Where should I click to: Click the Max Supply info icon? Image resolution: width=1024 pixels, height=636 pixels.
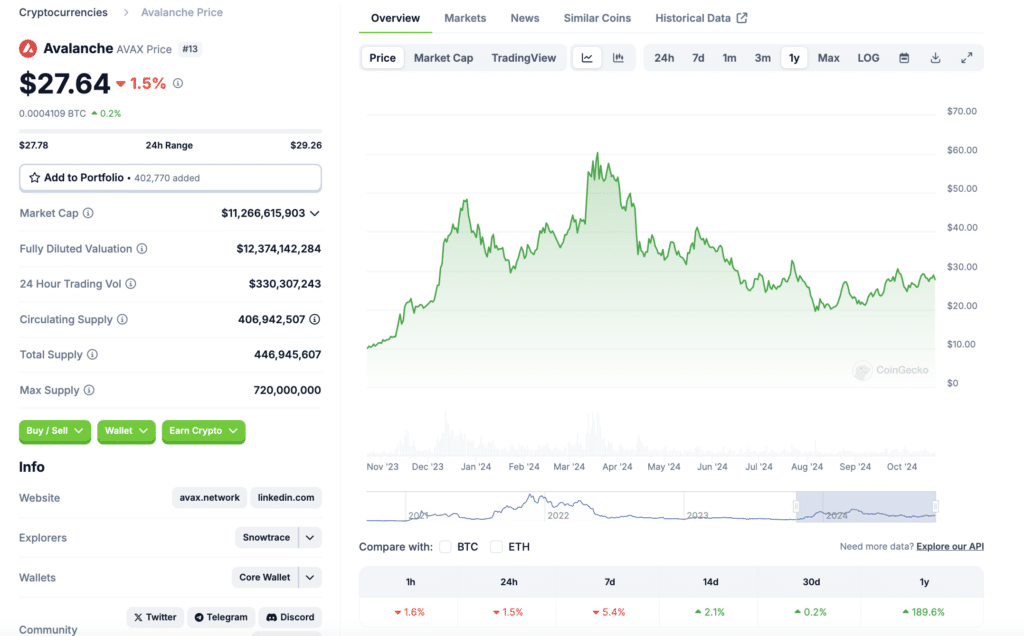[x=89, y=390]
